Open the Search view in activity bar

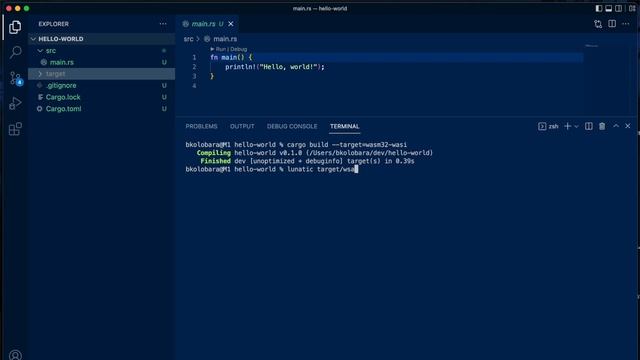click(15, 52)
